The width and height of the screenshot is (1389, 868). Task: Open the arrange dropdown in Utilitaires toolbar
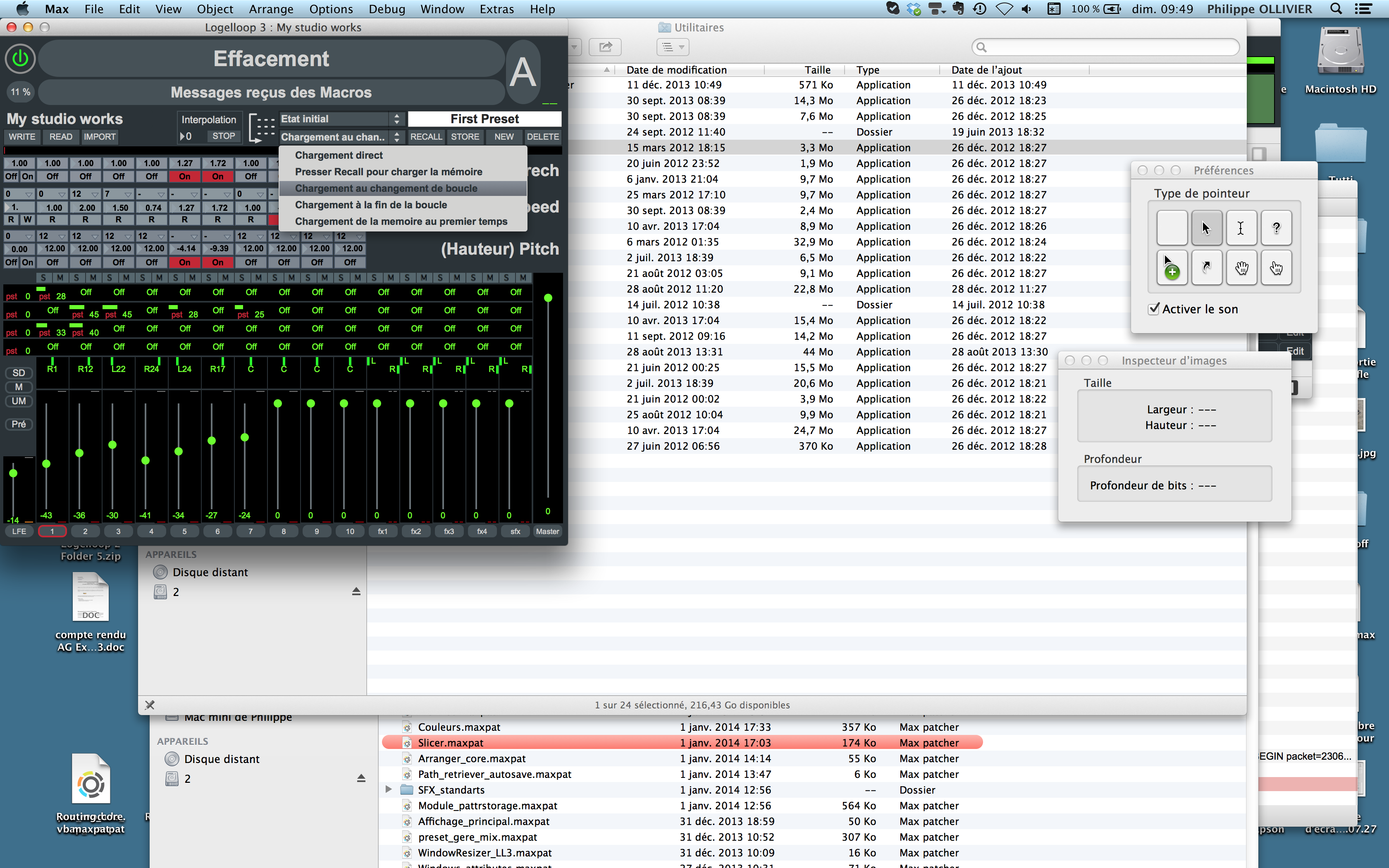click(672, 47)
